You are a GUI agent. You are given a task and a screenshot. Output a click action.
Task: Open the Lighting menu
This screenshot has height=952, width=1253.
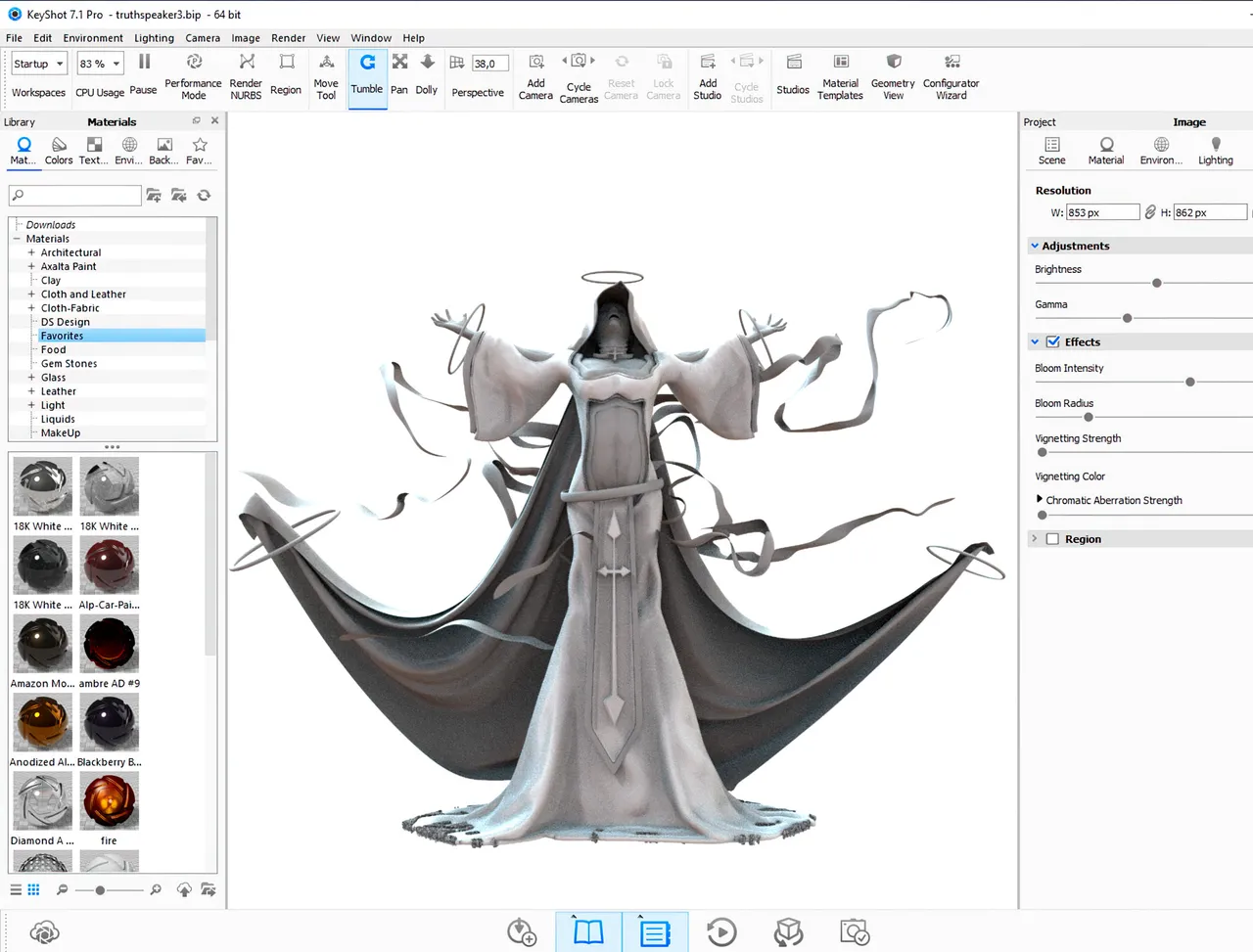[x=154, y=38]
